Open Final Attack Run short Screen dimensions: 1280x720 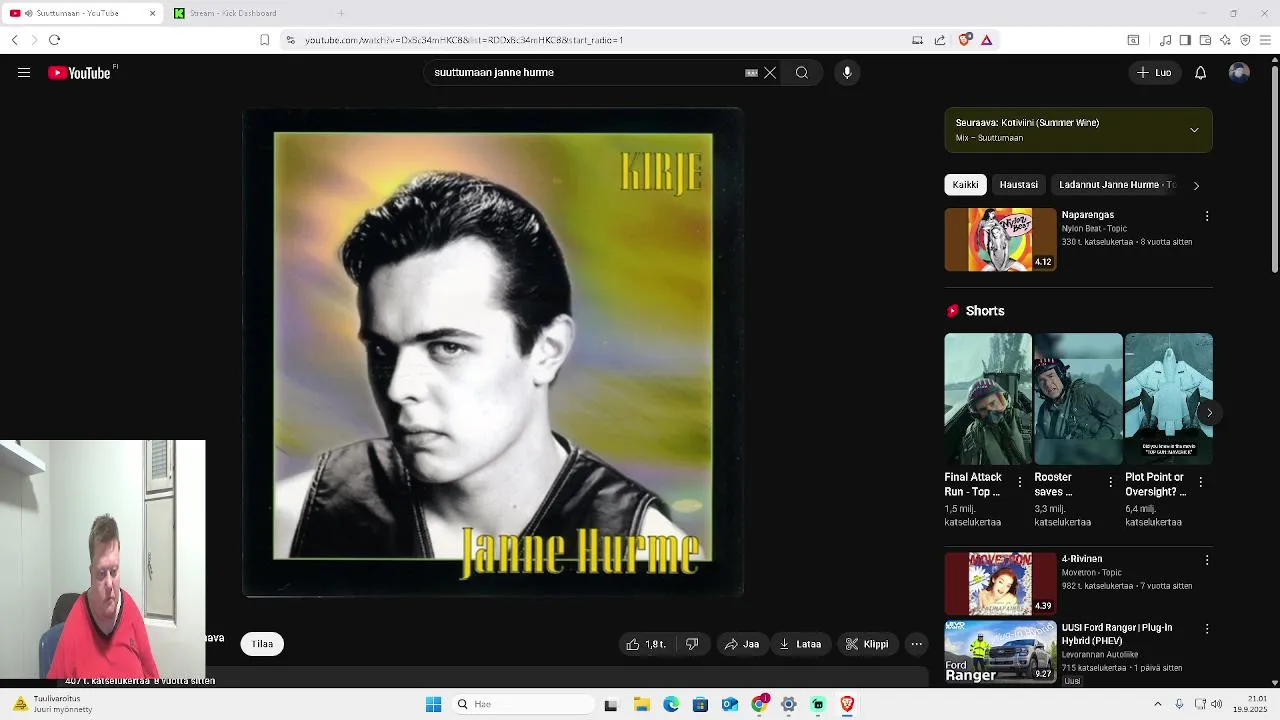pos(987,398)
